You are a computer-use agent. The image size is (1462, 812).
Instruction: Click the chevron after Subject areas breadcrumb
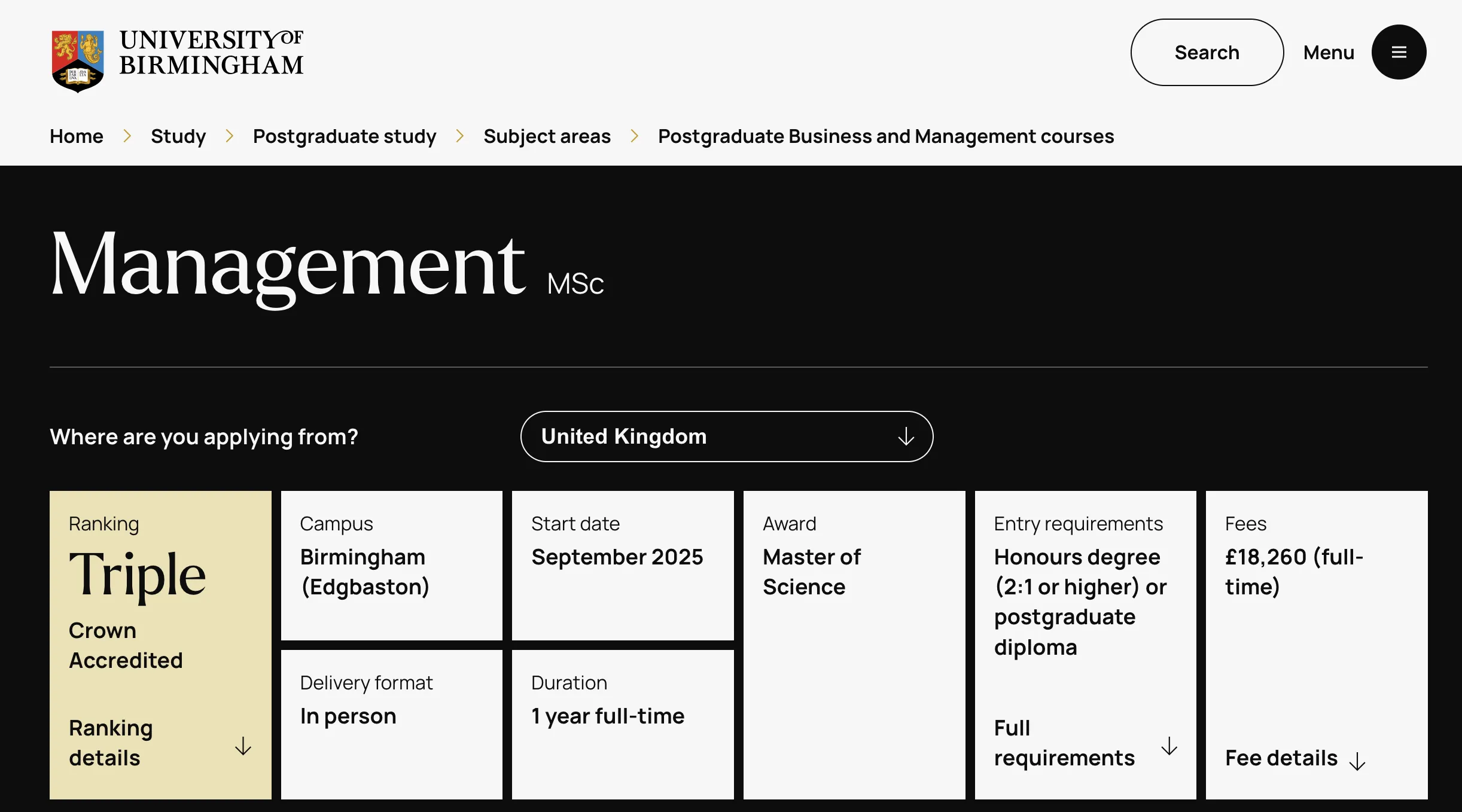(634, 136)
